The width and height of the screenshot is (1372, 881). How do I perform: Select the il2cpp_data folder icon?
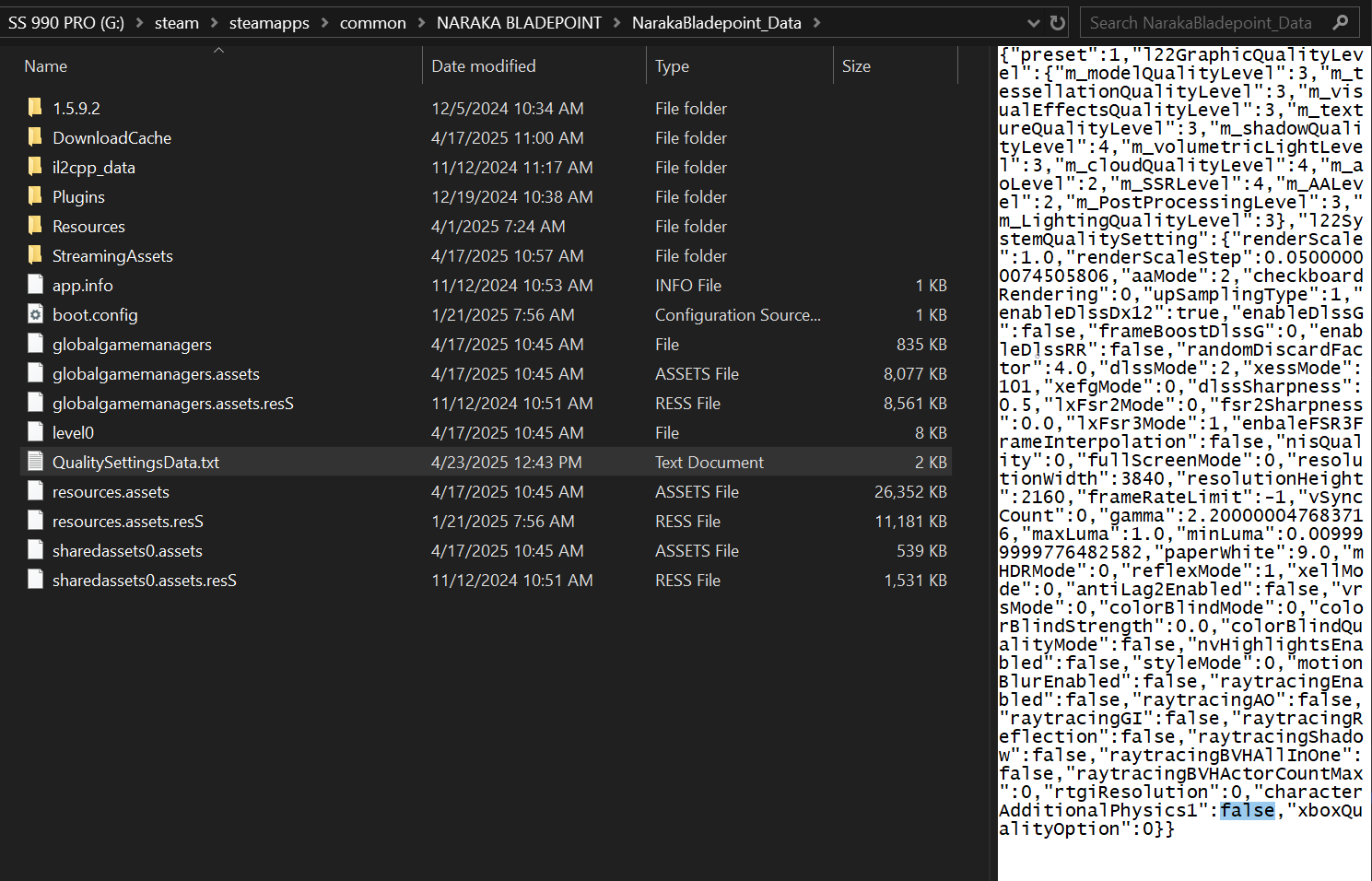tap(35, 167)
